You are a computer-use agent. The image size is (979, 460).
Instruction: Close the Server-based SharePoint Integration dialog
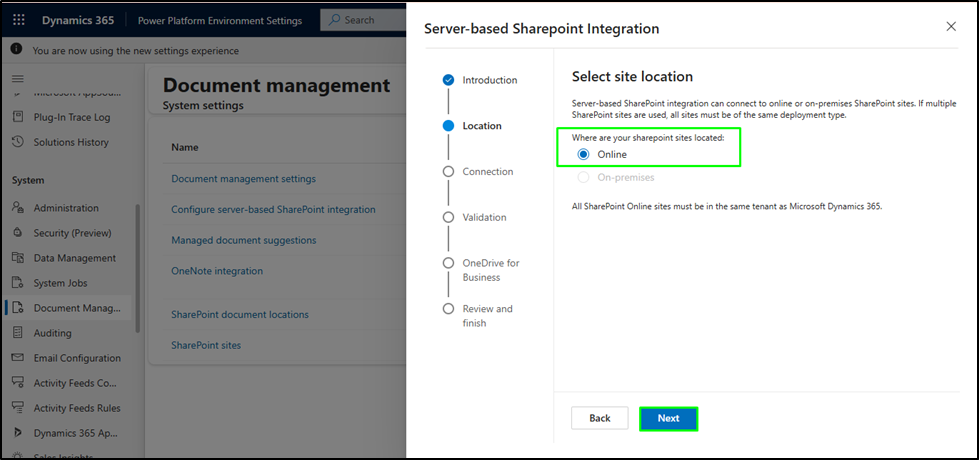pyautogui.click(x=951, y=27)
